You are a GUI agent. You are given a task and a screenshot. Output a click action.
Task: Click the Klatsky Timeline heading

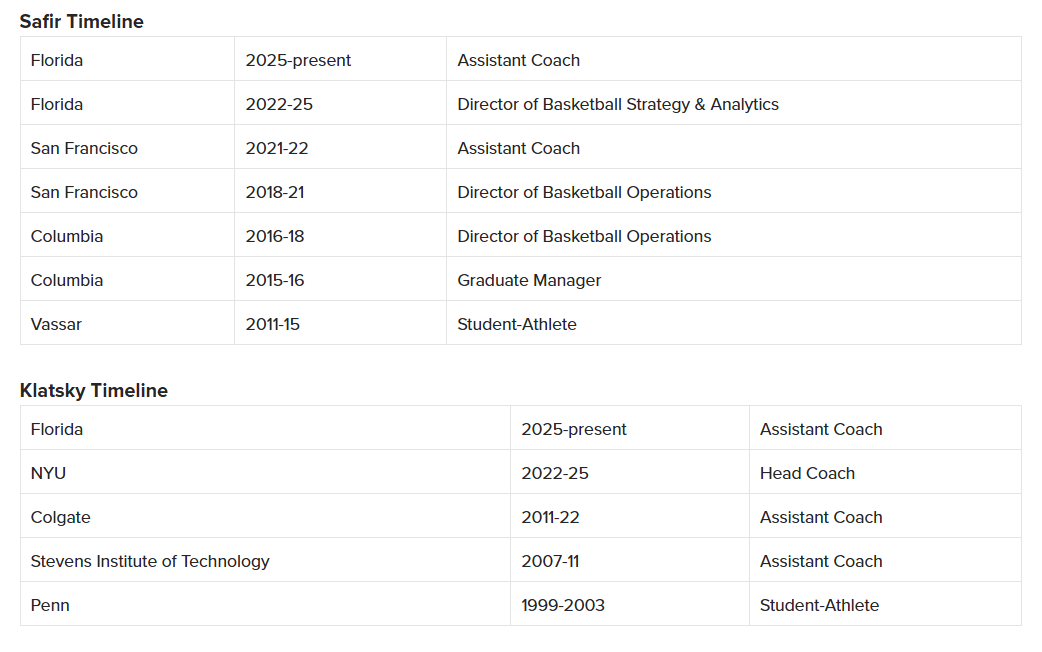pos(93,390)
